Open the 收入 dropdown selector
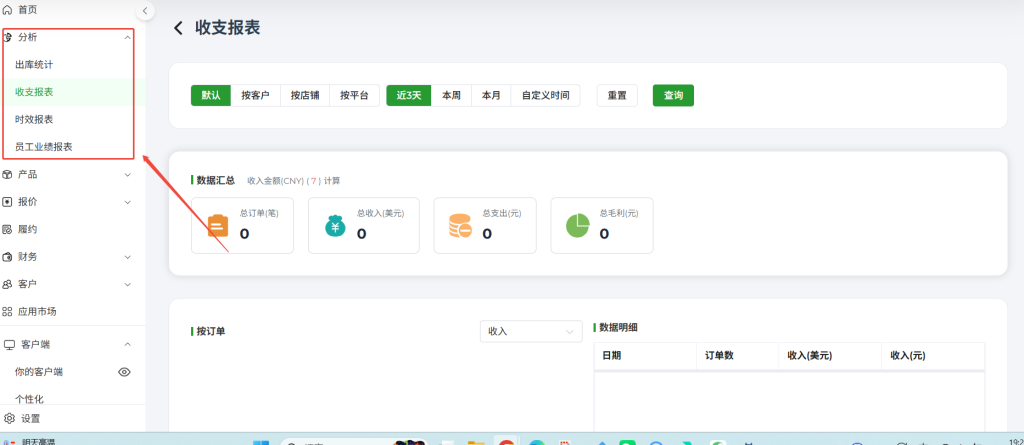Image resolution: width=1024 pixels, height=445 pixels. tap(530, 331)
